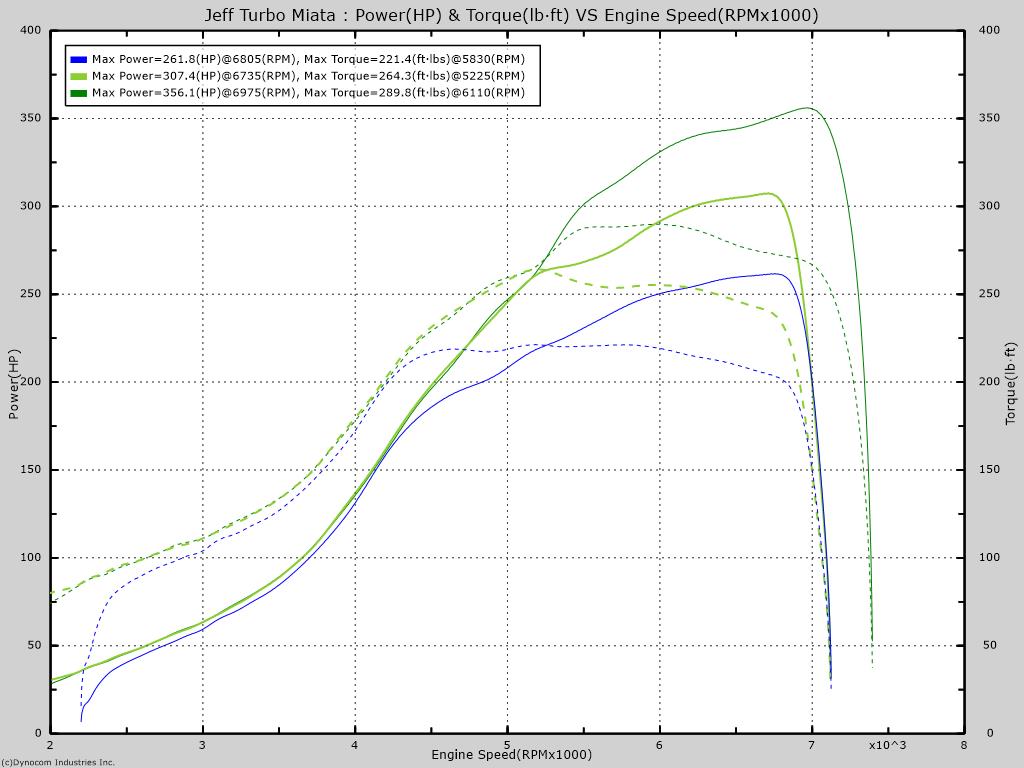Click the 307.4 HP max power legend entry
This screenshot has height=768, width=1024.
point(309,76)
